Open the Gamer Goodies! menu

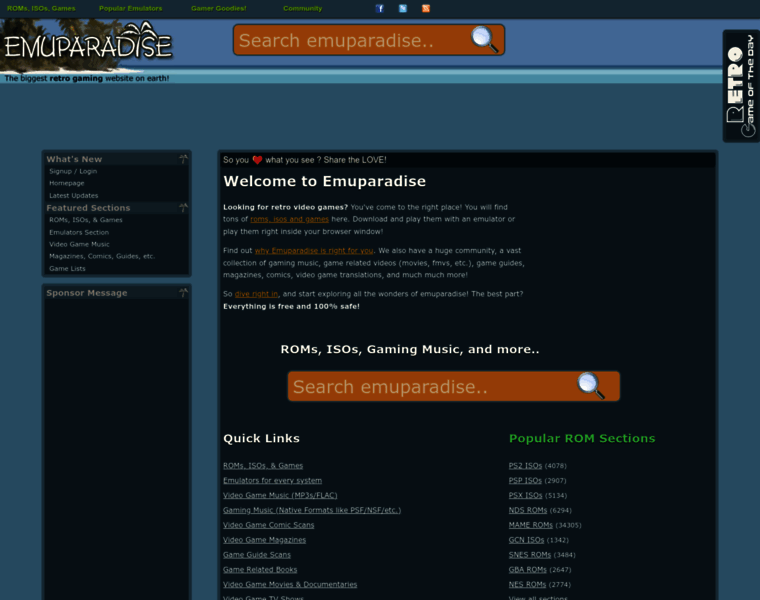pos(219,8)
